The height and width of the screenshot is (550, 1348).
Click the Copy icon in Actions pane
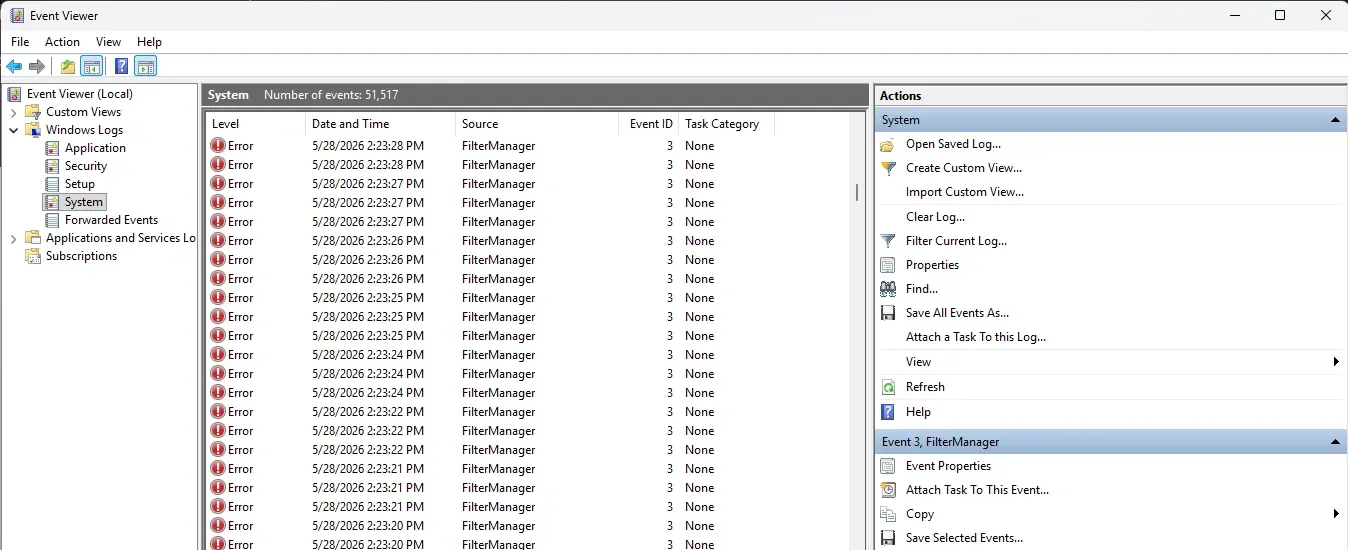click(x=888, y=514)
